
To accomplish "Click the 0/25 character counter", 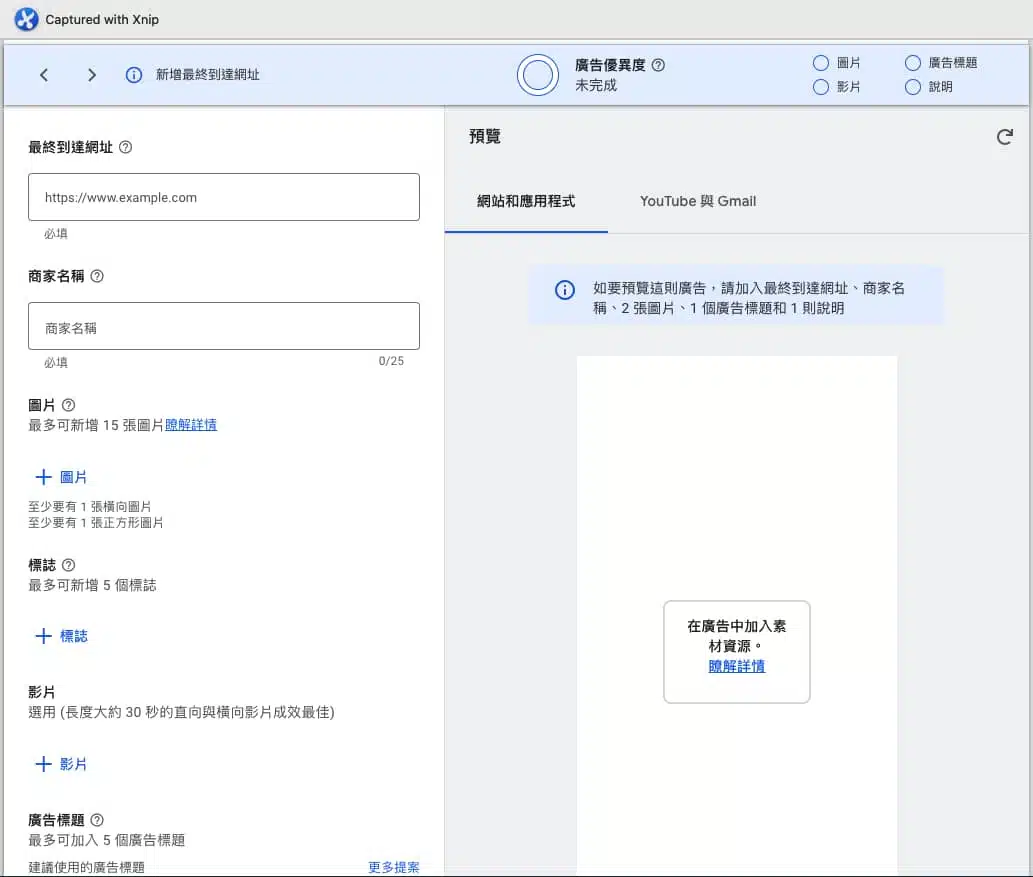I will coord(391,361).
